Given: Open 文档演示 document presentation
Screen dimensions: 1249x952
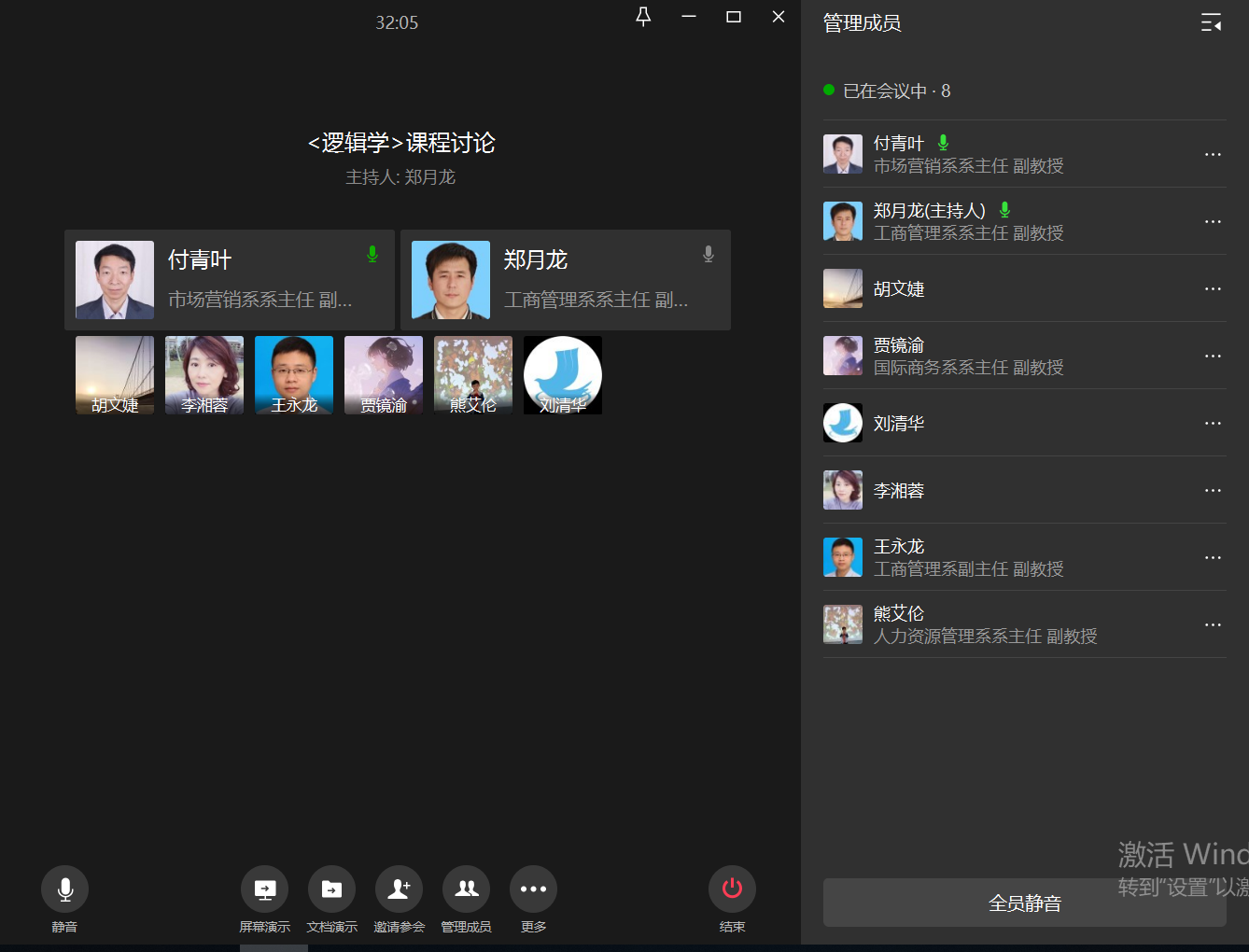Looking at the screenshot, I should [331, 889].
